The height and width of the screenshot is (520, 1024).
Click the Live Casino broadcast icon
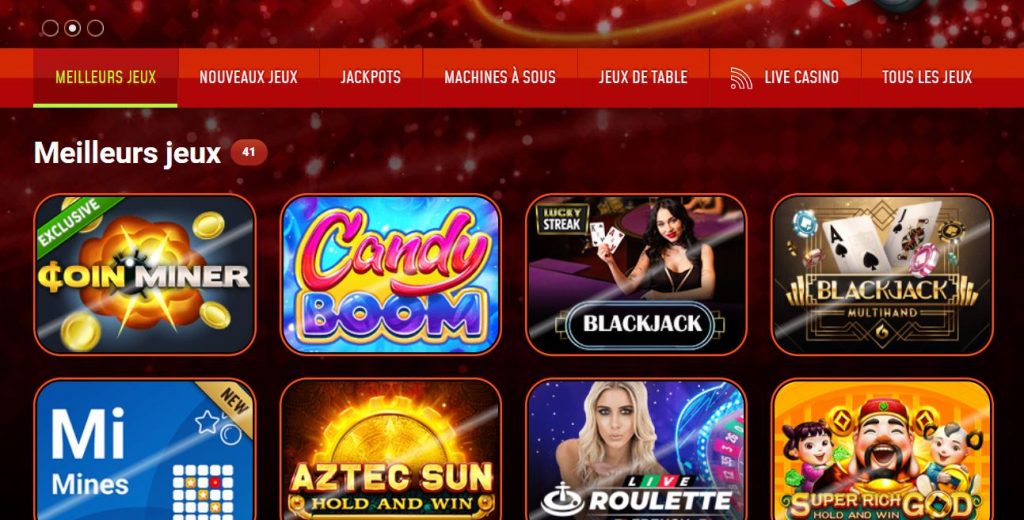point(741,78)
